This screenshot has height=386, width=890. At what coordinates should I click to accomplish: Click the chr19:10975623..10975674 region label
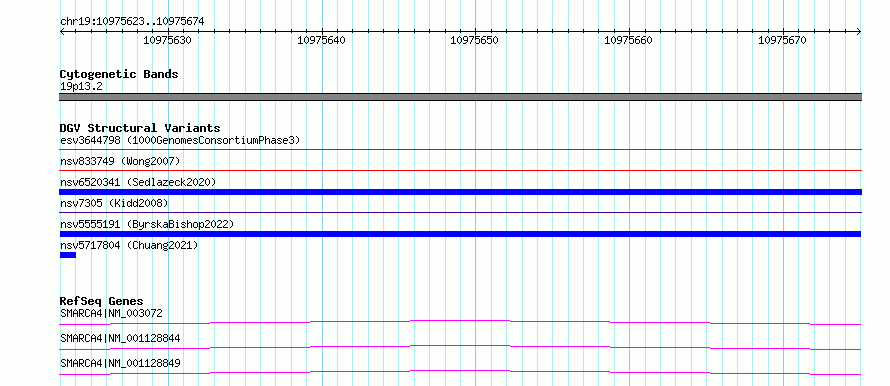point(132,22)
